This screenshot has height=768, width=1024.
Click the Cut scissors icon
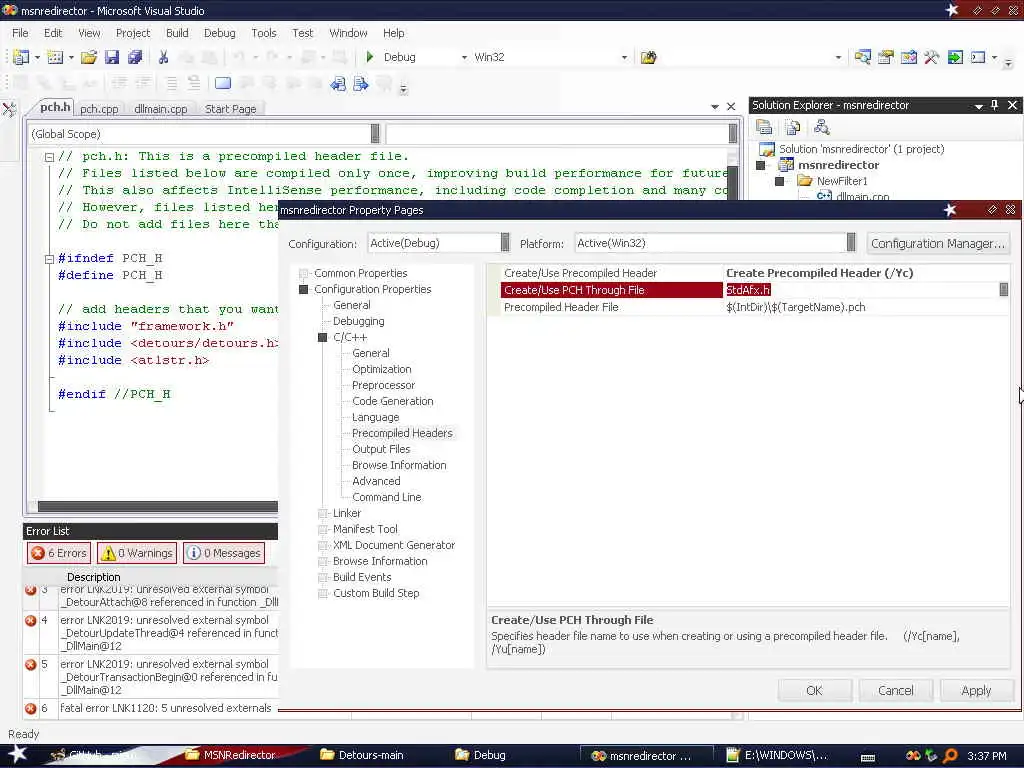(x=163, y=57)
